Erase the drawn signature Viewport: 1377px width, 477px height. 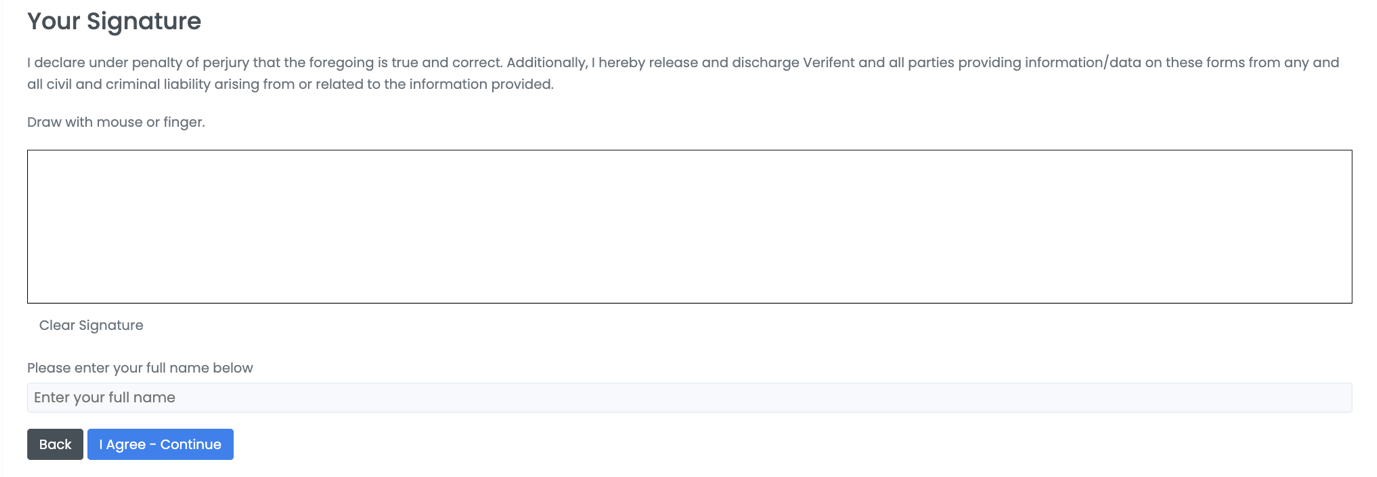91,325
